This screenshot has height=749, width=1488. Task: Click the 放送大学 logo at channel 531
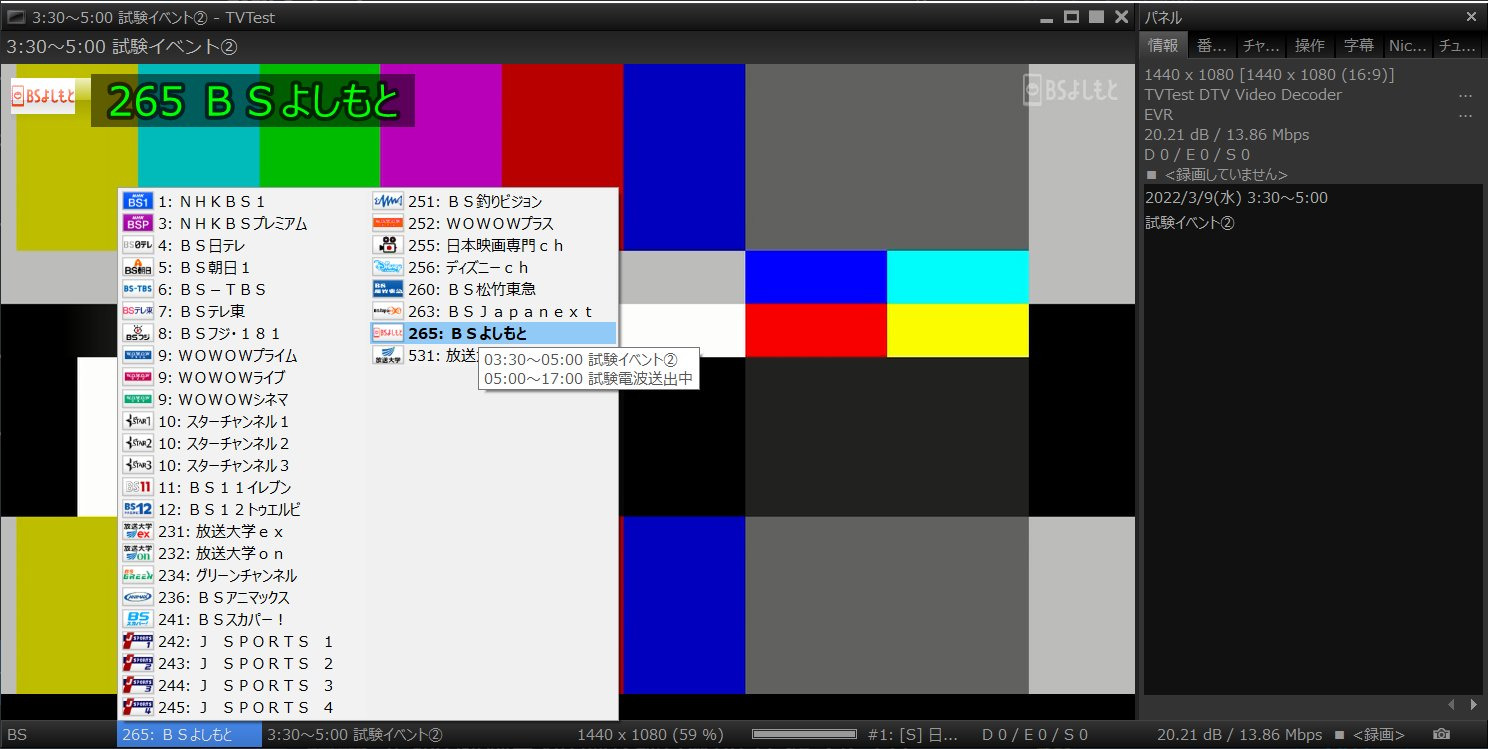pyautogui.click(x=387, y=356)
